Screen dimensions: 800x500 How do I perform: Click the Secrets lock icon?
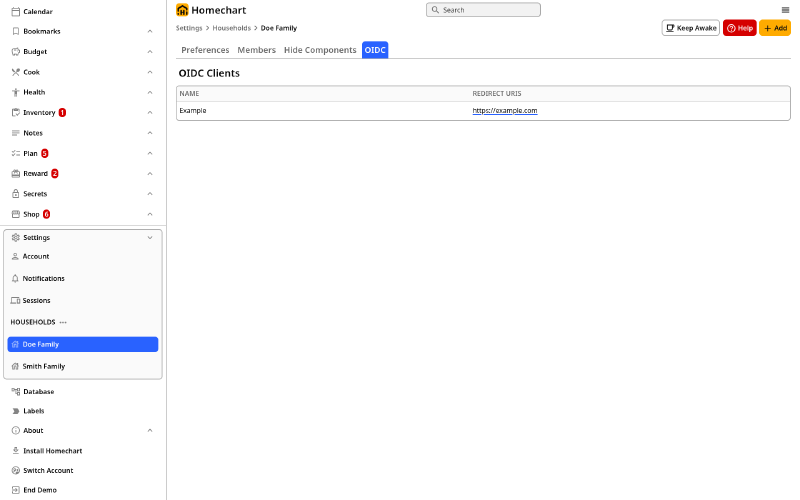pyautogui.click(x=15, y=194)
